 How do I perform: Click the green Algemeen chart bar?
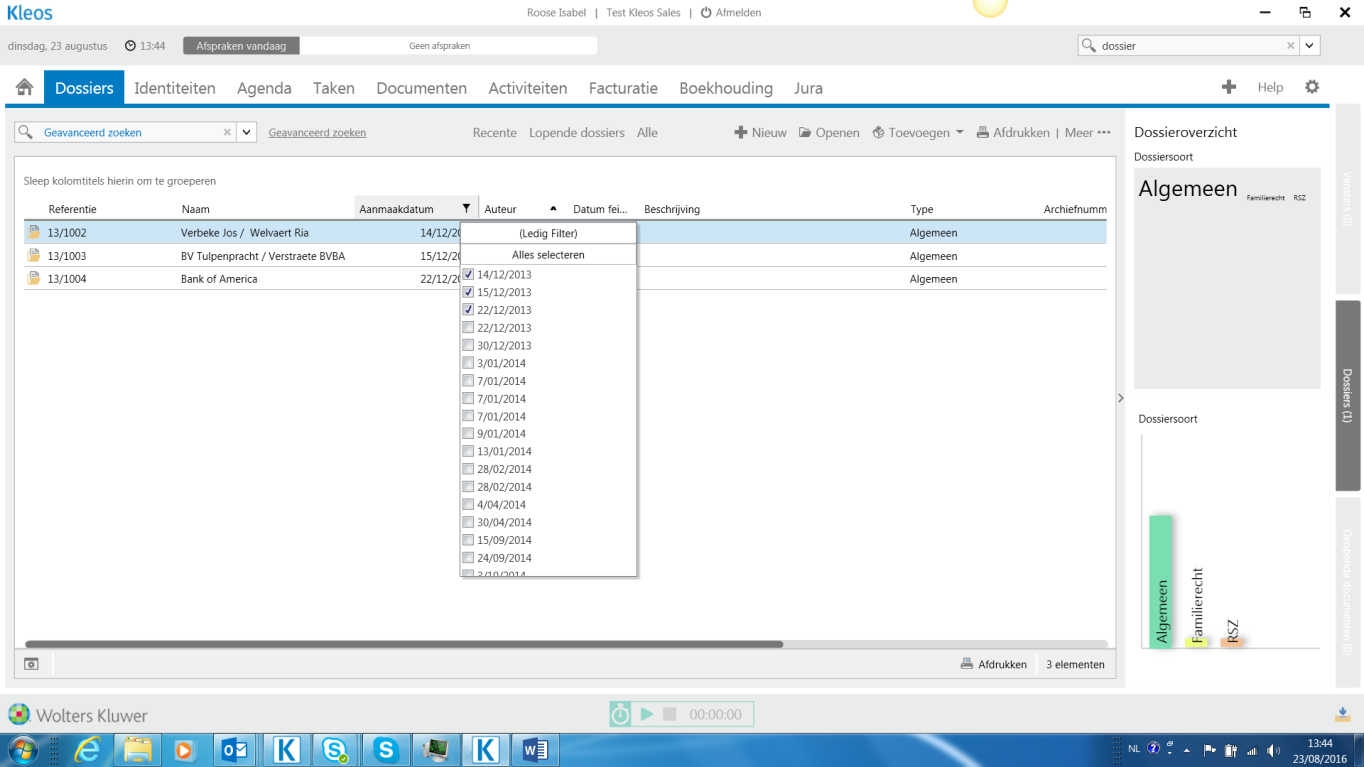(x=1161, y=581)
